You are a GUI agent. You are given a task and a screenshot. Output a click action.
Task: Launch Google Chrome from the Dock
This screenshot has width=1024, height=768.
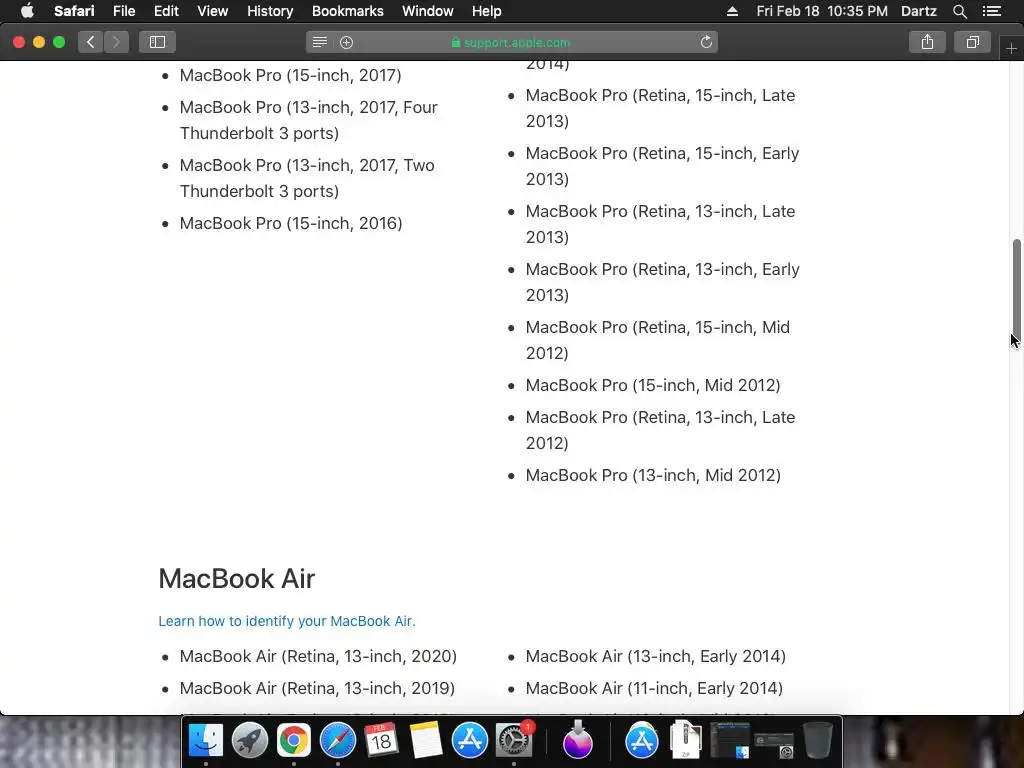click(294, 741)
